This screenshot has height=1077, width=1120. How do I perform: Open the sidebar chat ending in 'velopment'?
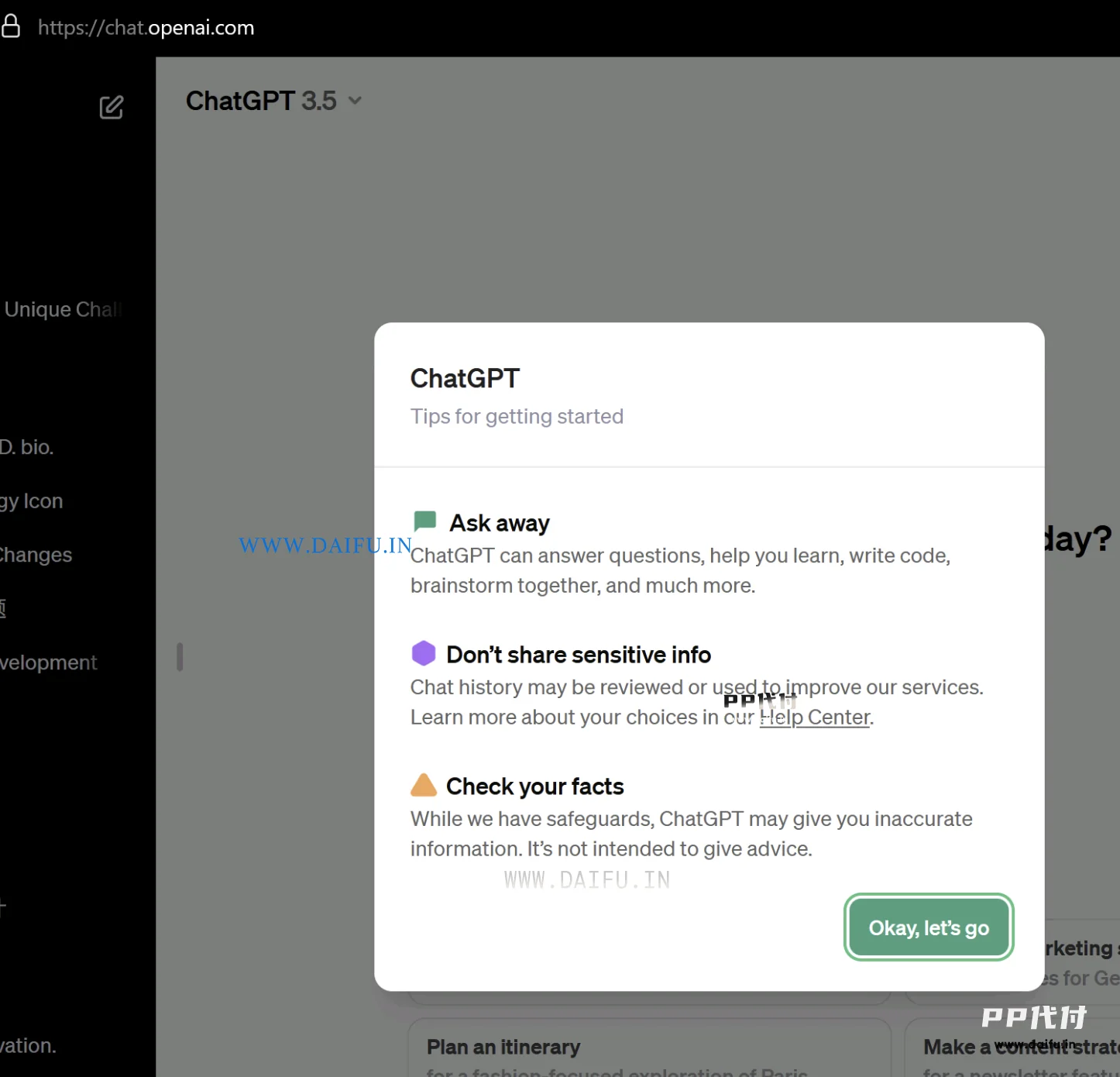[49, 662]
